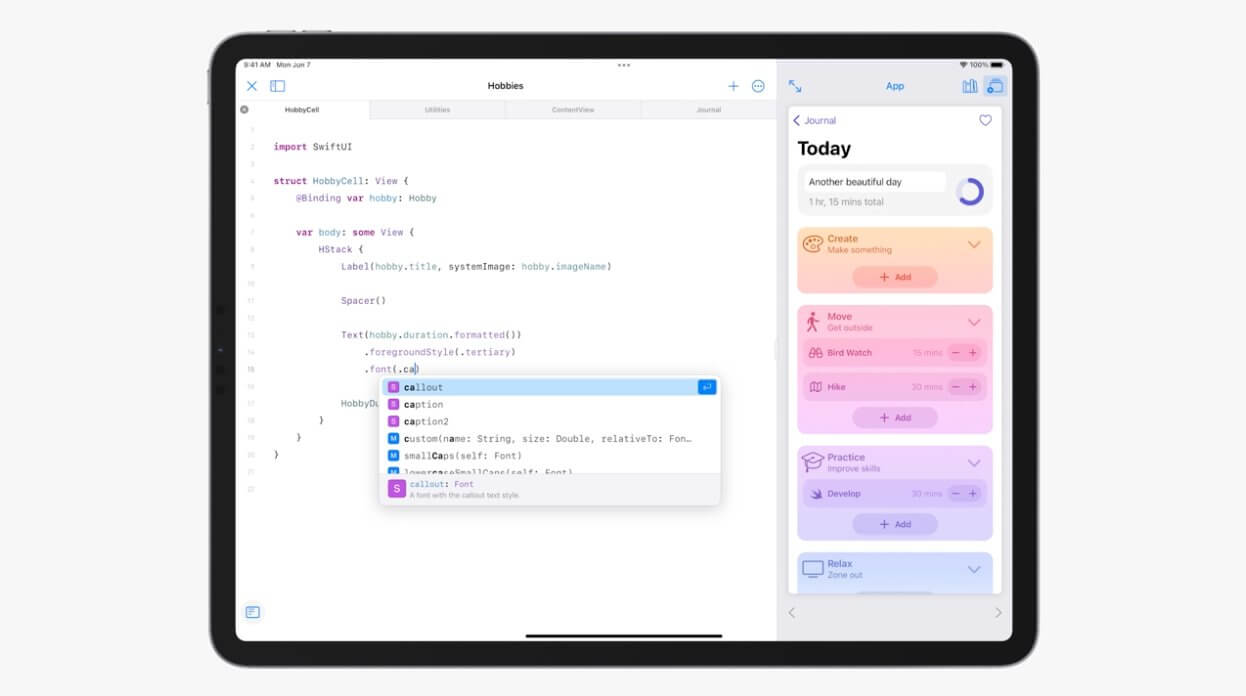Click the Bird Watch binoculars icon
The image size is (1246, 696).
[815, 353]
